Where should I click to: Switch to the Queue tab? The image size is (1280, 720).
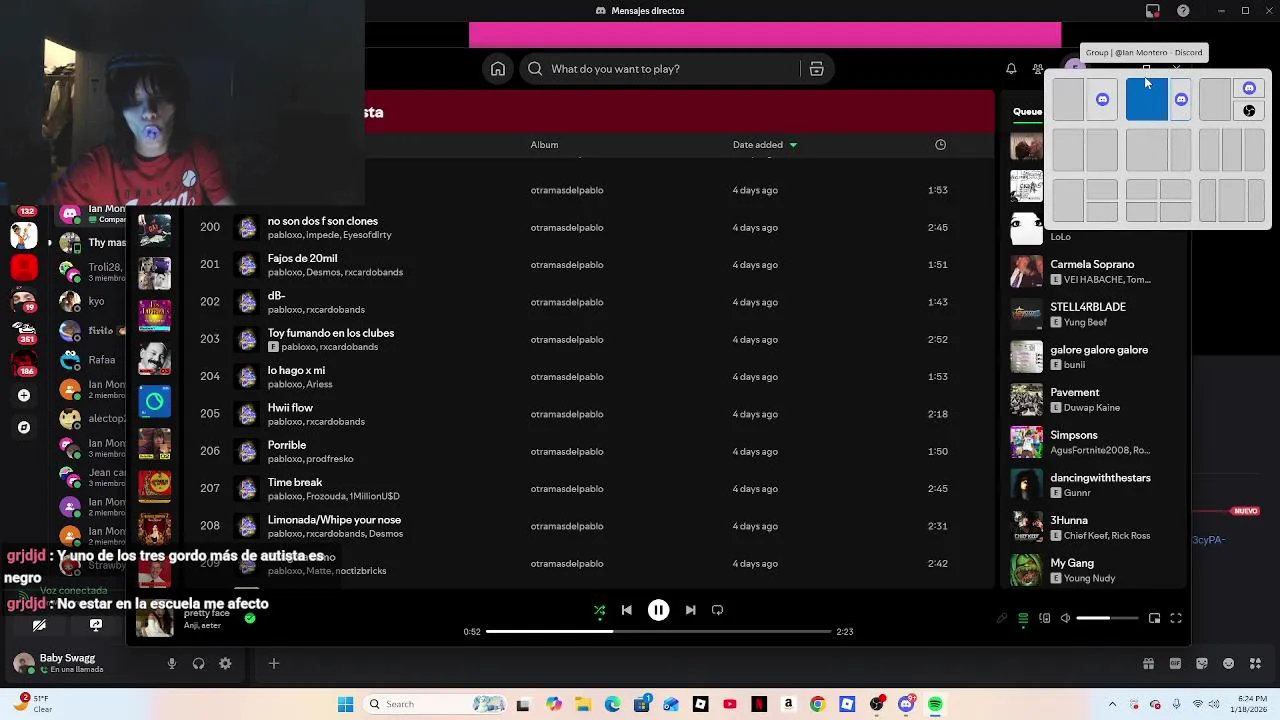tap(1027, 112)
